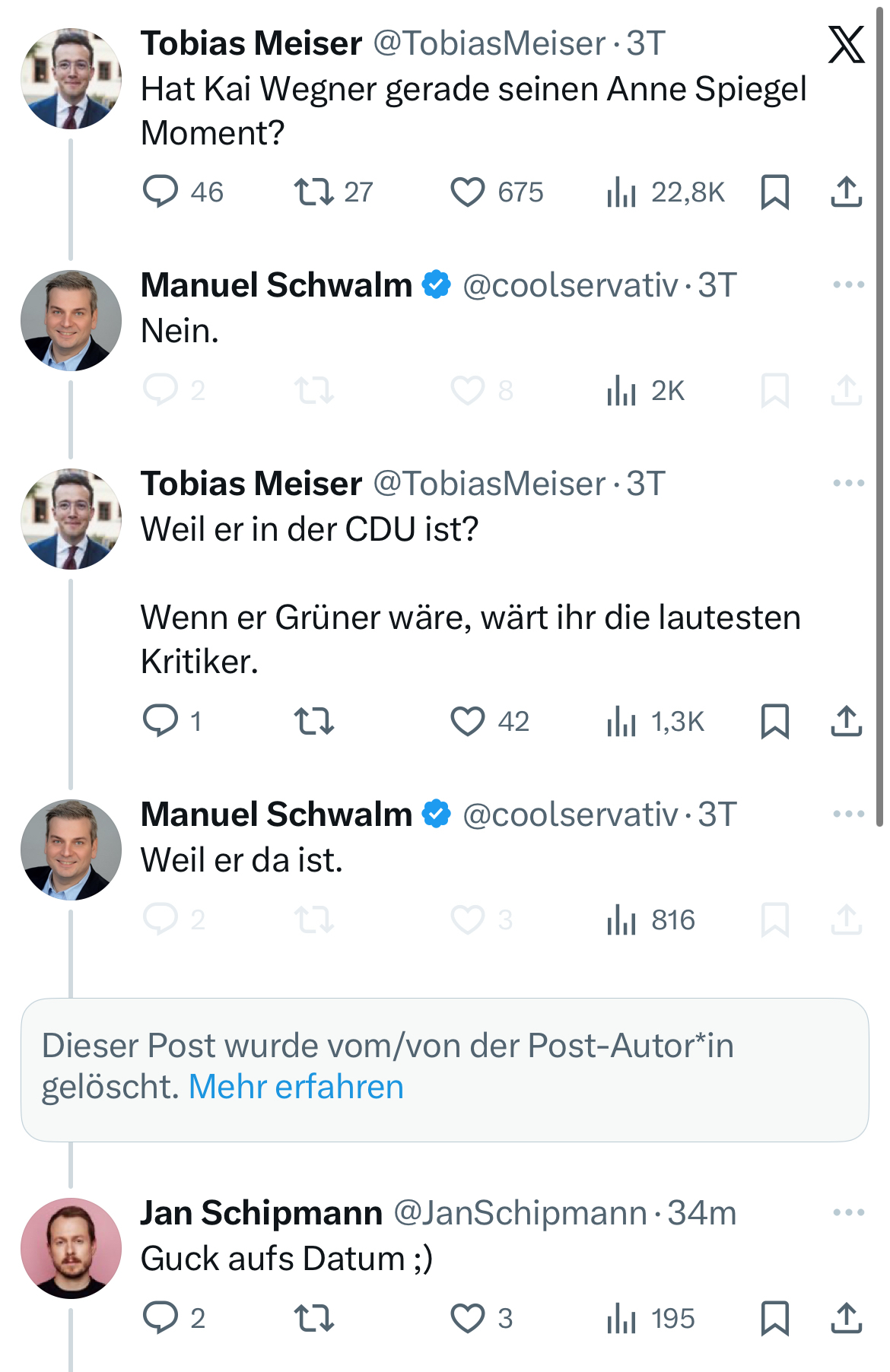This screenshot has width=890, height=1372.
Task: Reply to the tweet with 46 comments
Action: [x=161, y=192]
